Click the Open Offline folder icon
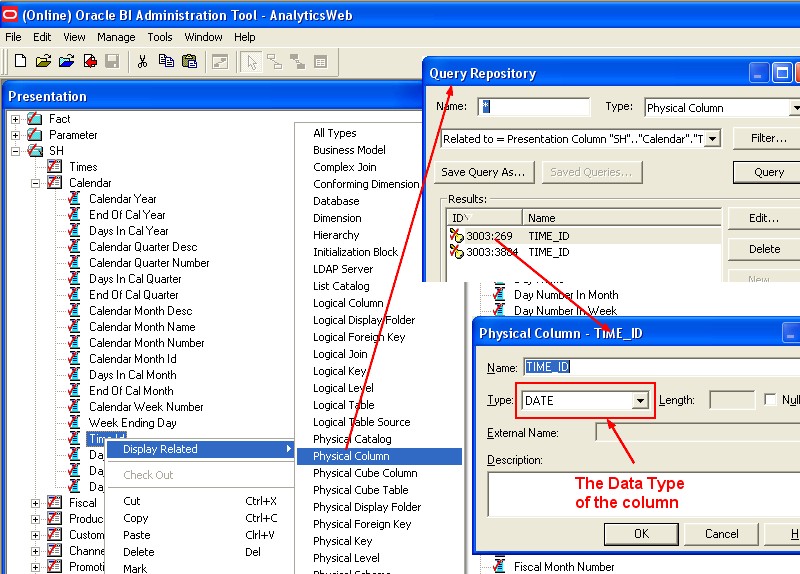This screenshot has height=574, width=800. [43, 61]
